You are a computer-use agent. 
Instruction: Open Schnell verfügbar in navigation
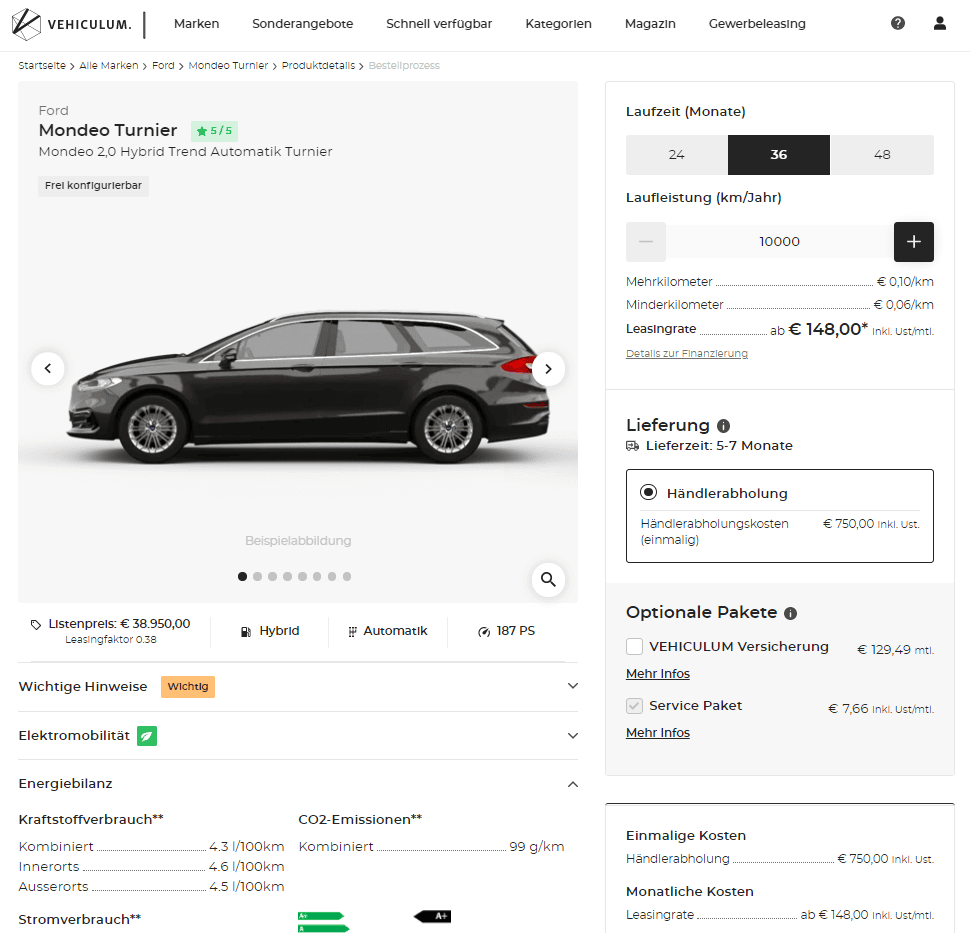point(439,24)
